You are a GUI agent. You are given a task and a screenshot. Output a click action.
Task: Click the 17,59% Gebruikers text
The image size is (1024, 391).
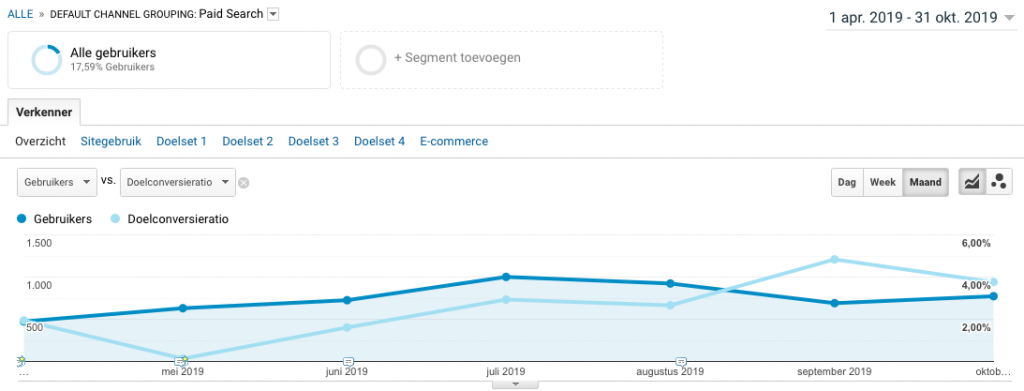112,67
